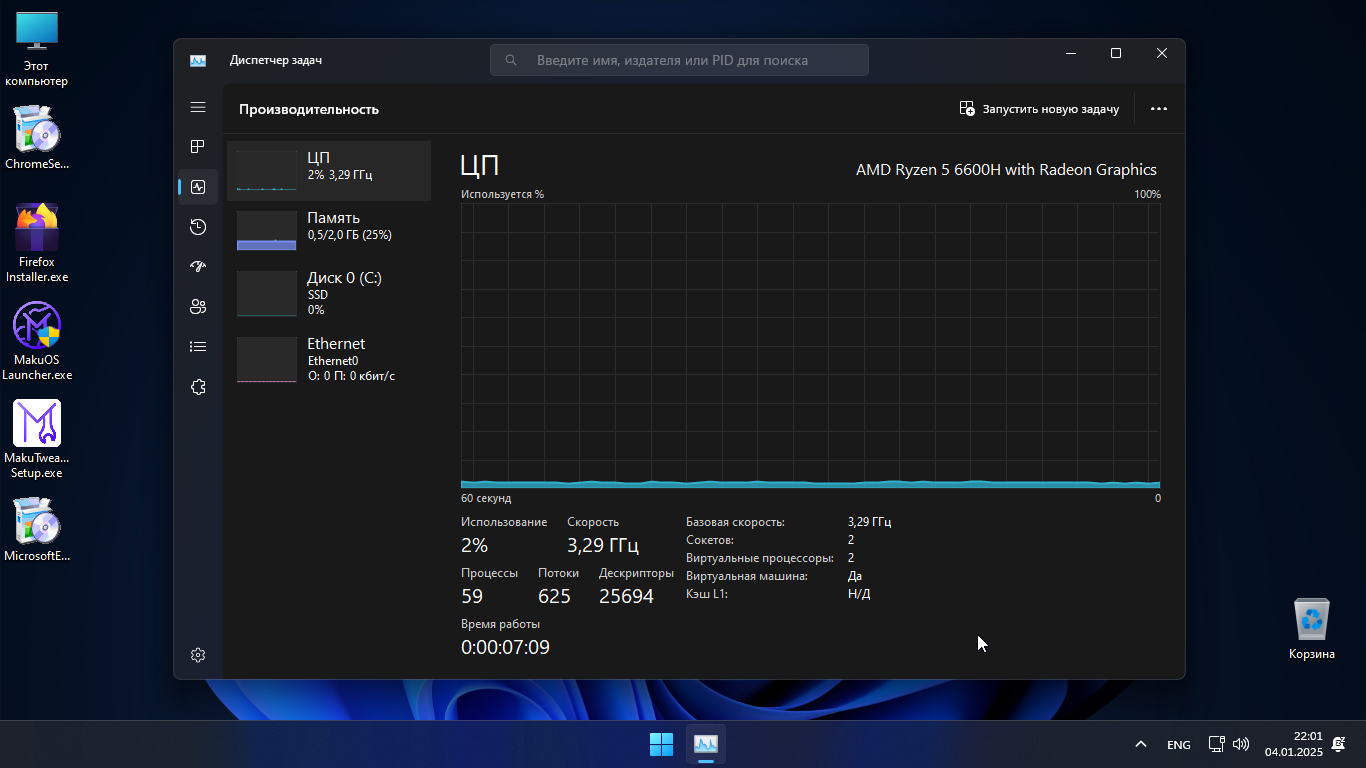Click the ЦП mini usage graph thumbnail
Viewport: 1366px width, 768px height.
(x=267, y=171)
